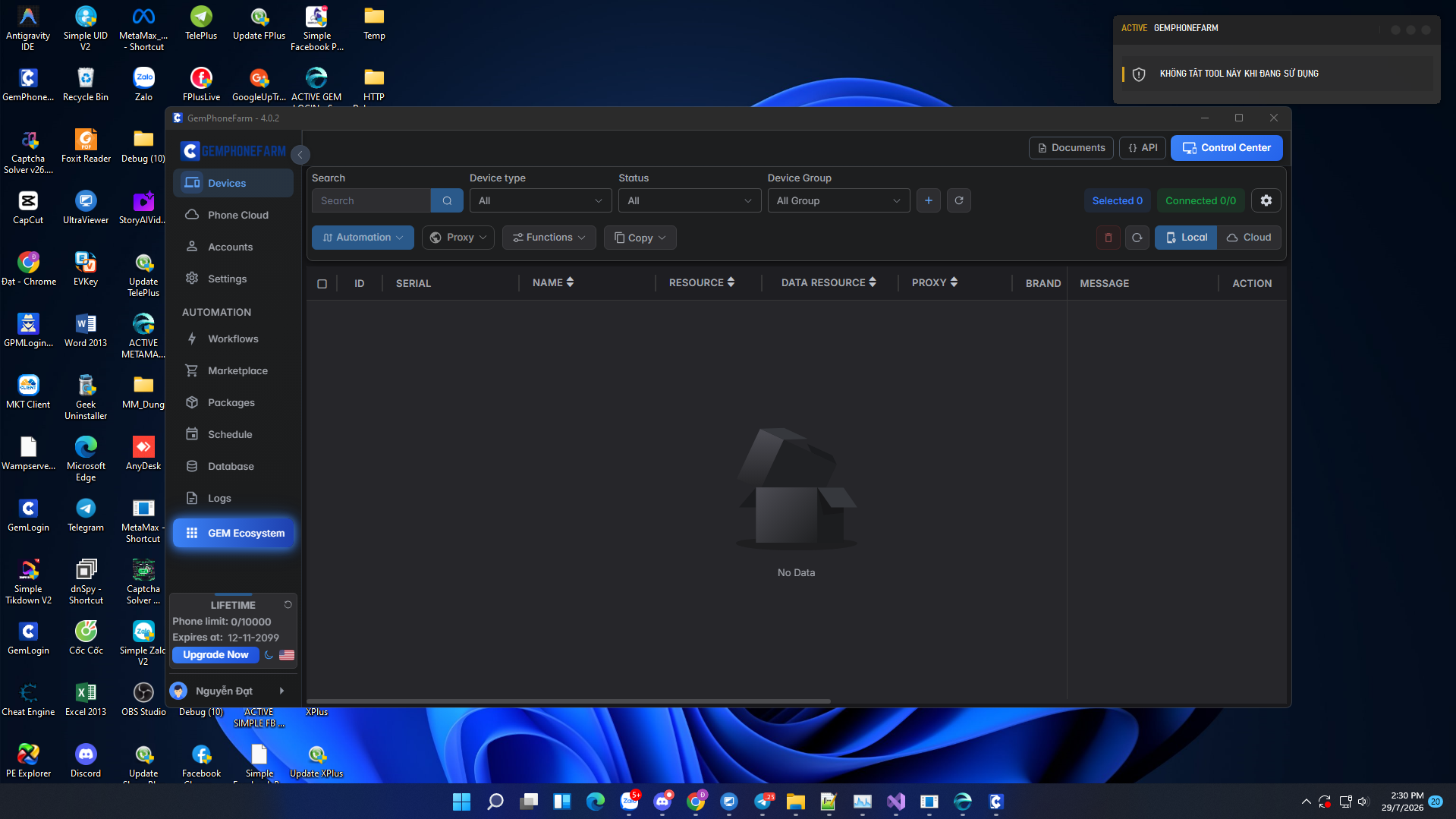Image resolution: width=1456 pixels, height=819 pixels.
Task: Open Phone Cloud in the sidebar
Action: pyautogui.click(x=233, y=215)
